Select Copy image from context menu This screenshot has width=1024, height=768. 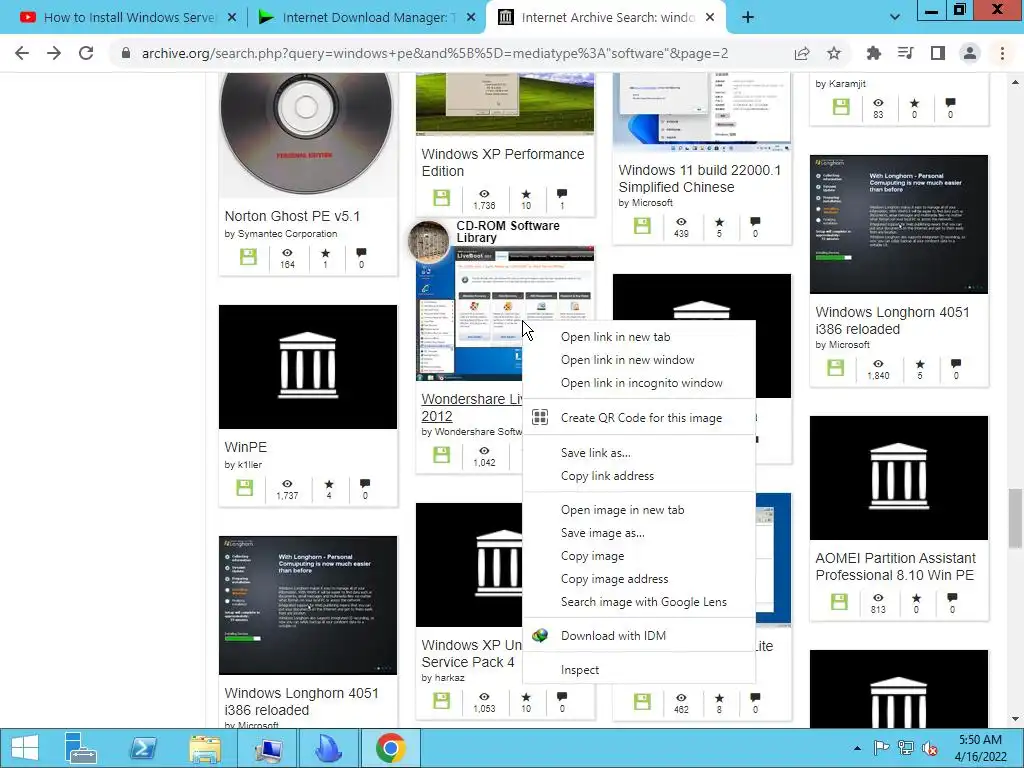[639, 556]
